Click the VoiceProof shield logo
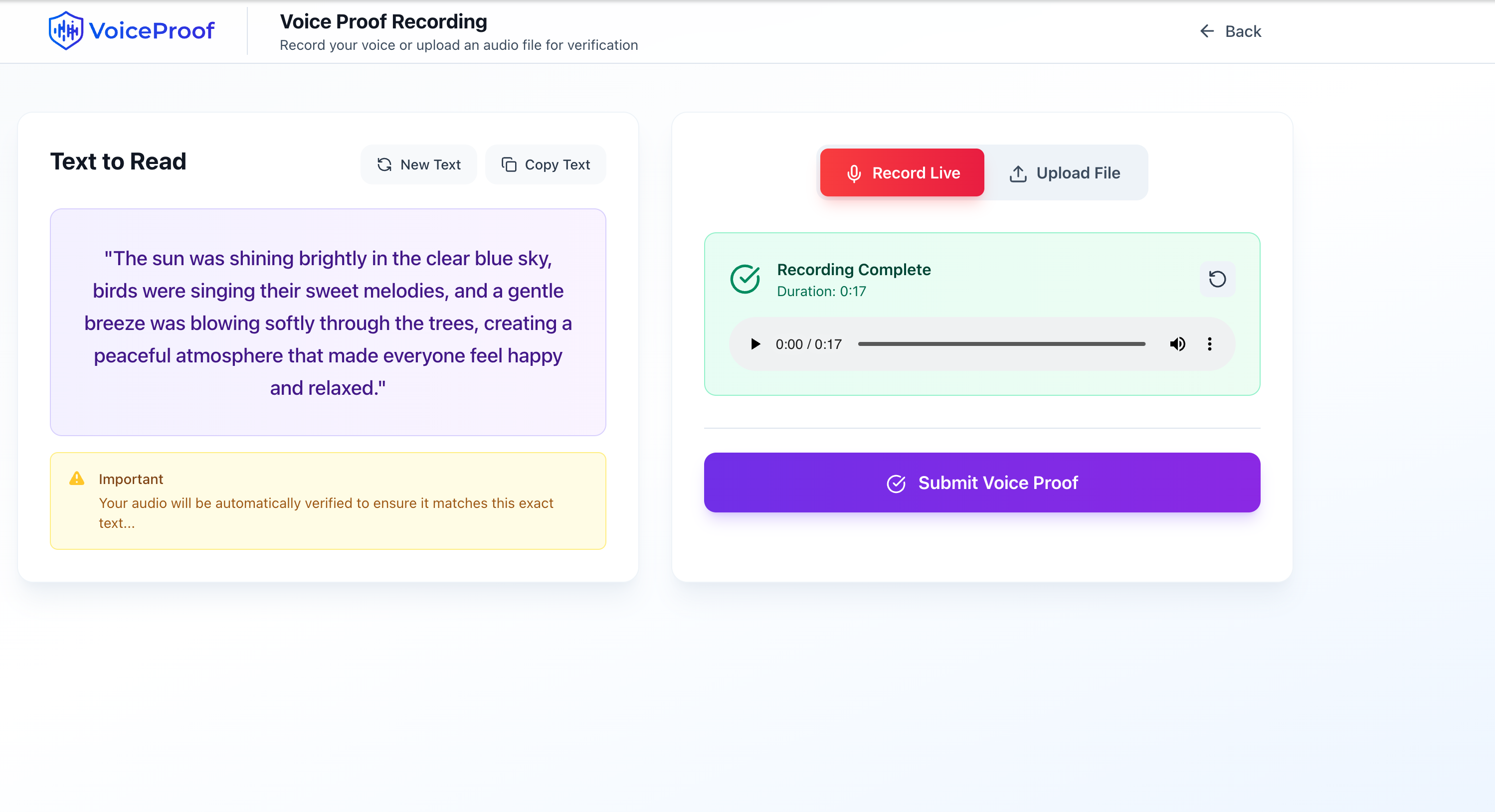 [x=66, y=31]
